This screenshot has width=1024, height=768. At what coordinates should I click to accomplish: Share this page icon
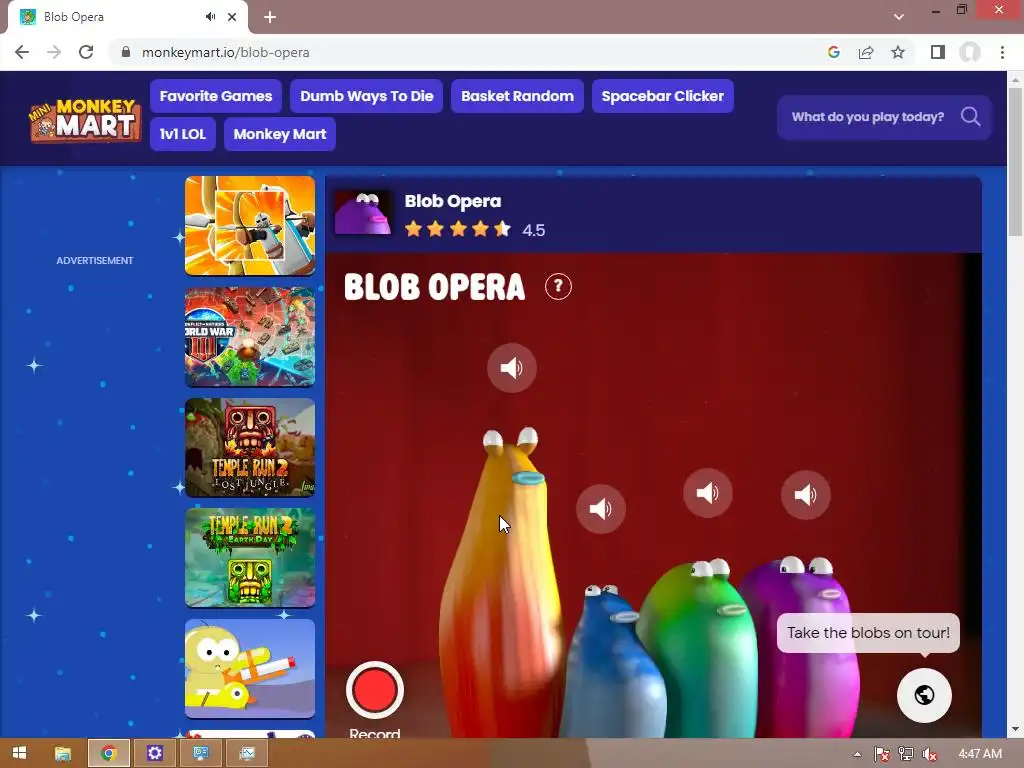coord(866,52)
